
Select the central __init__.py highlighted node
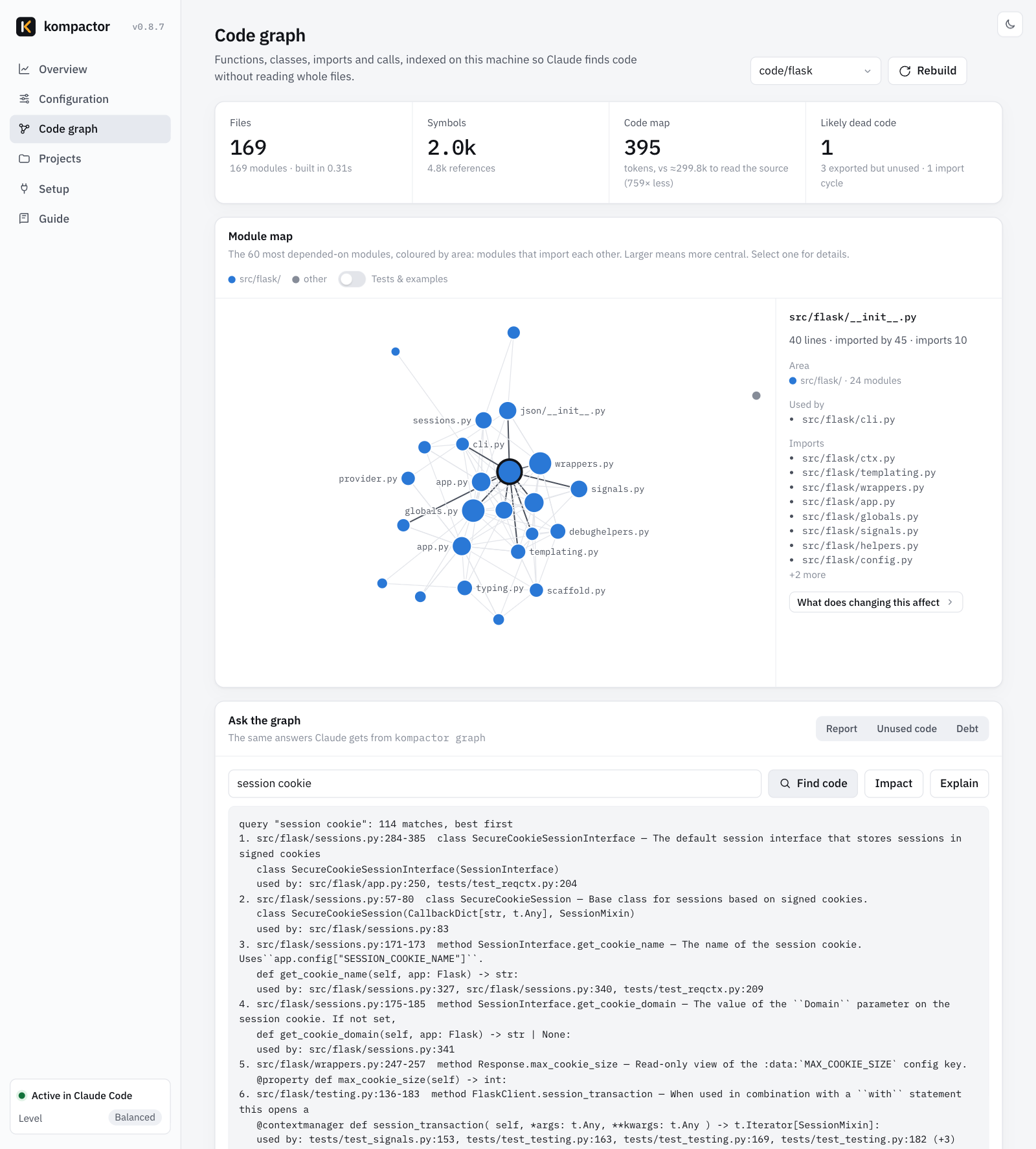pos(510,472)
